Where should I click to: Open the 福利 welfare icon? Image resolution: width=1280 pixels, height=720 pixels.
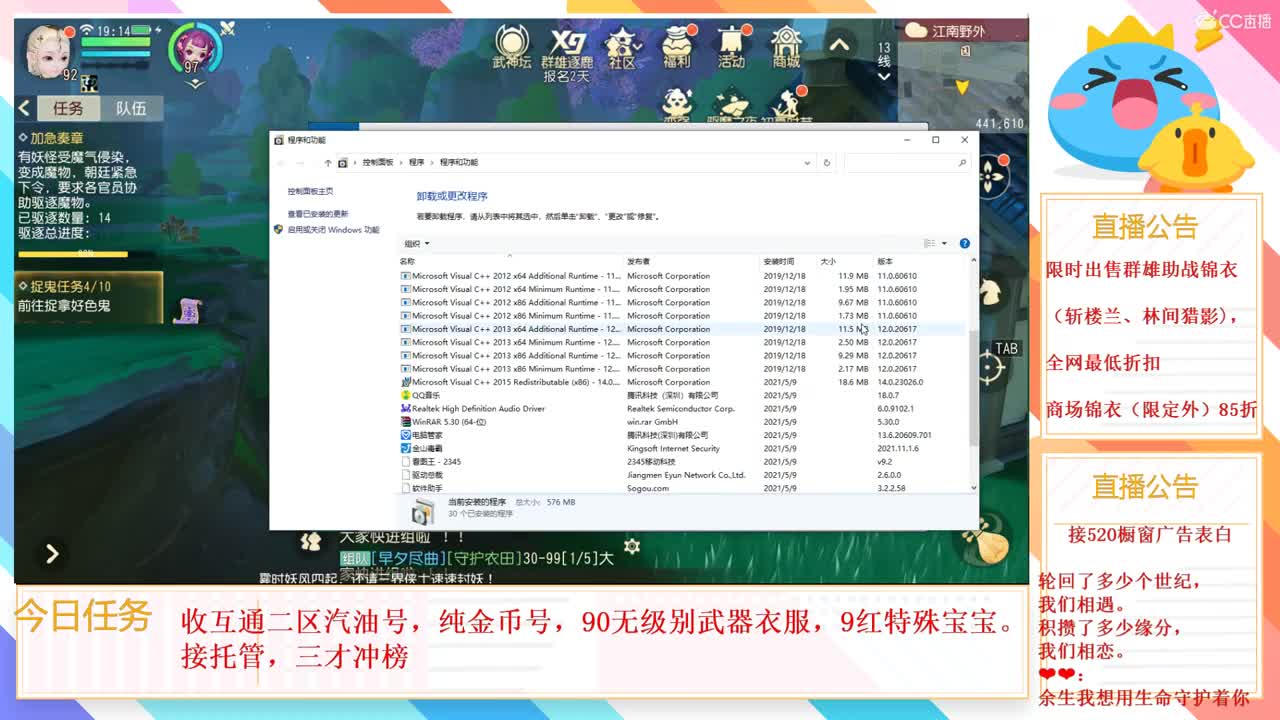pos(677,47)
